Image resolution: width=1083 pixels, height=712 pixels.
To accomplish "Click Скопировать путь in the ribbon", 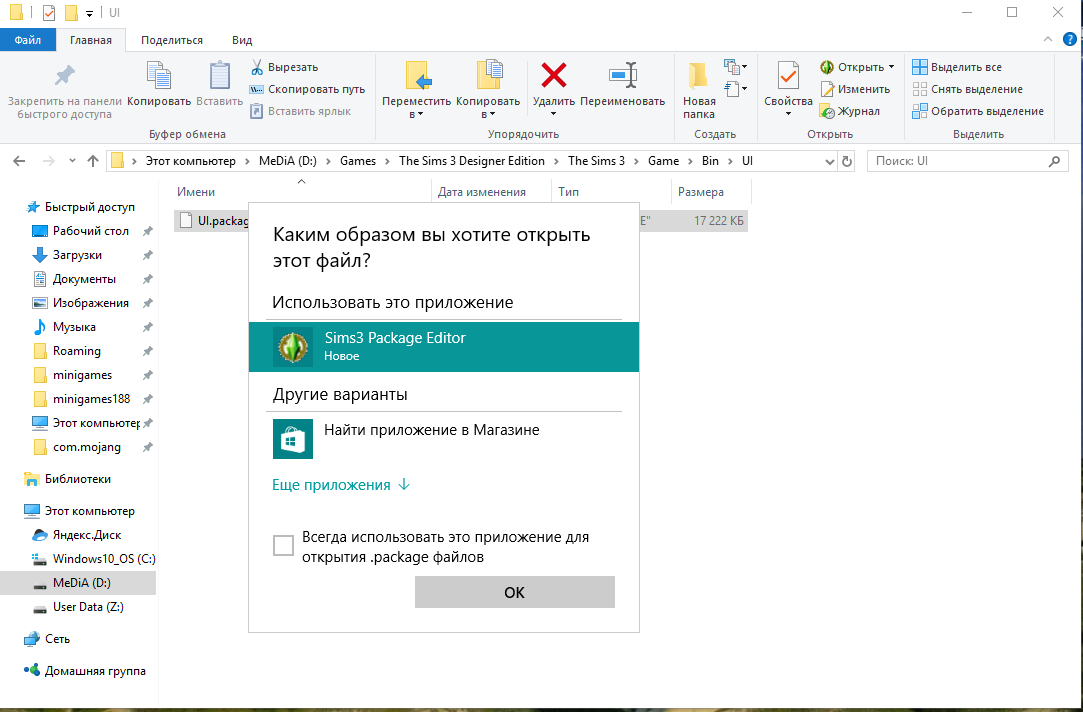I will coord(307,89).
